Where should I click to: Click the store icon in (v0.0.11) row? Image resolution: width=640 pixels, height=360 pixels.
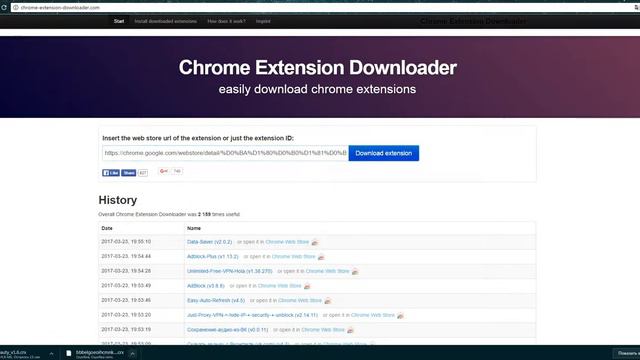click(x=350, y=330)
